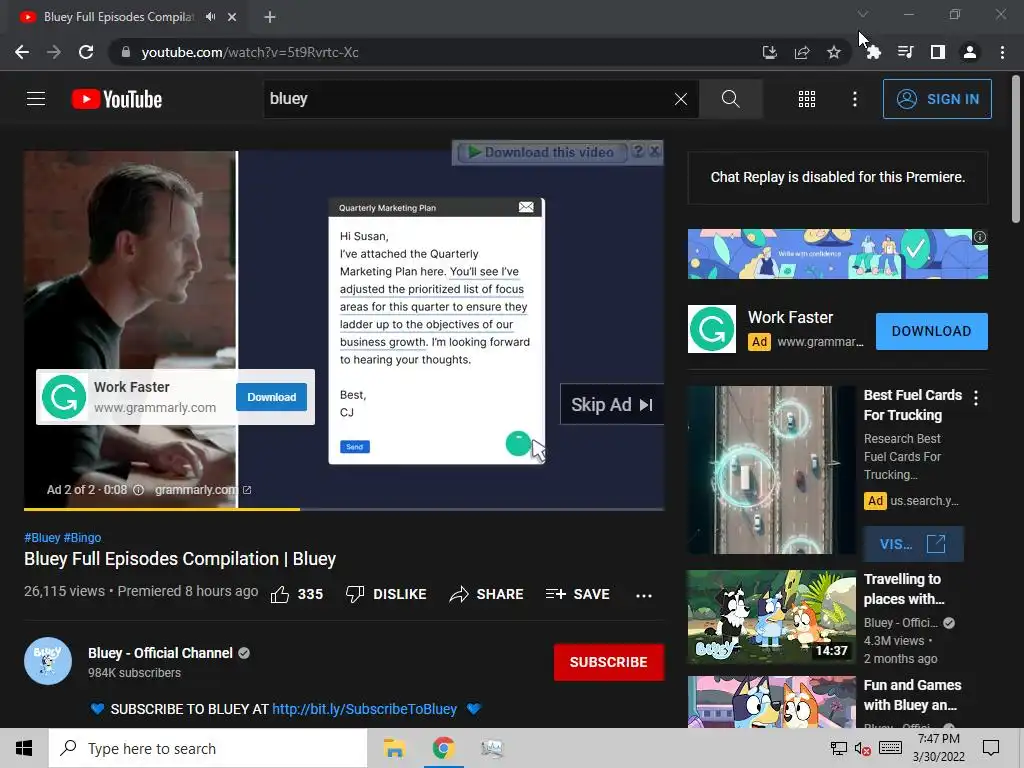Open the notification center icon
Image resolution: width=1024 pixels, height=768 pixels.
click(x=991, y=748)
